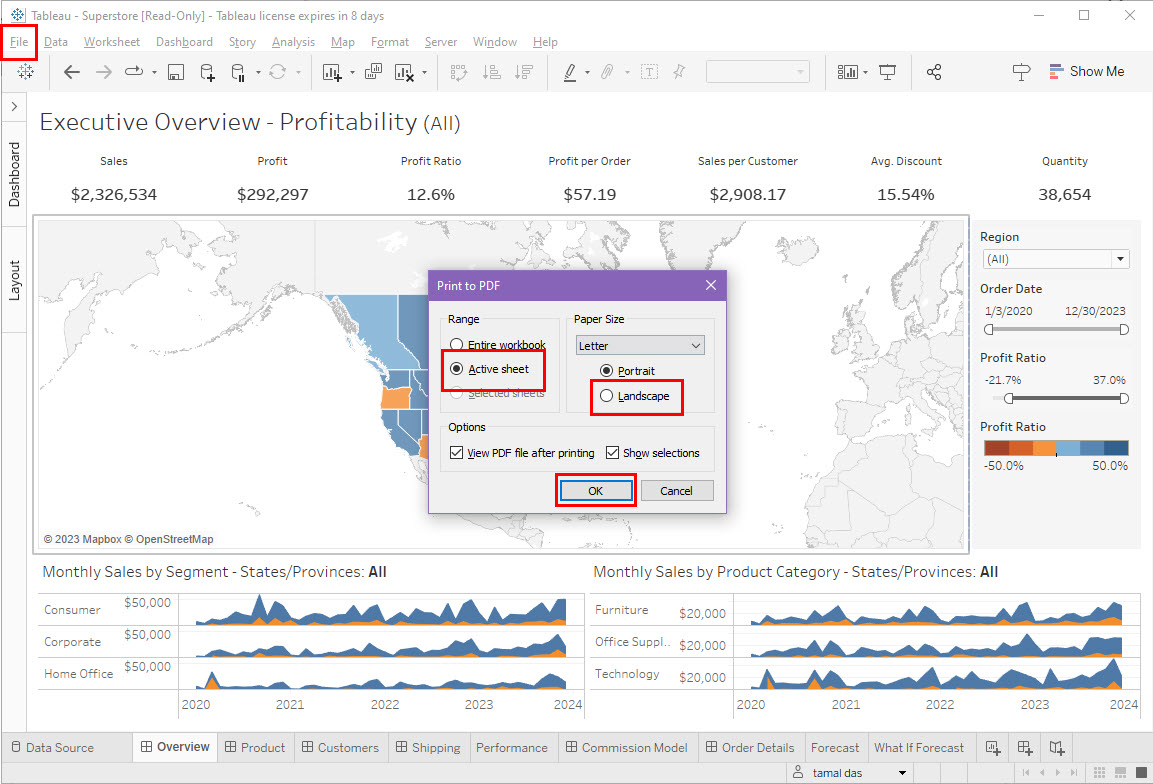Select the Entire workbook radio button

[457, 344]
